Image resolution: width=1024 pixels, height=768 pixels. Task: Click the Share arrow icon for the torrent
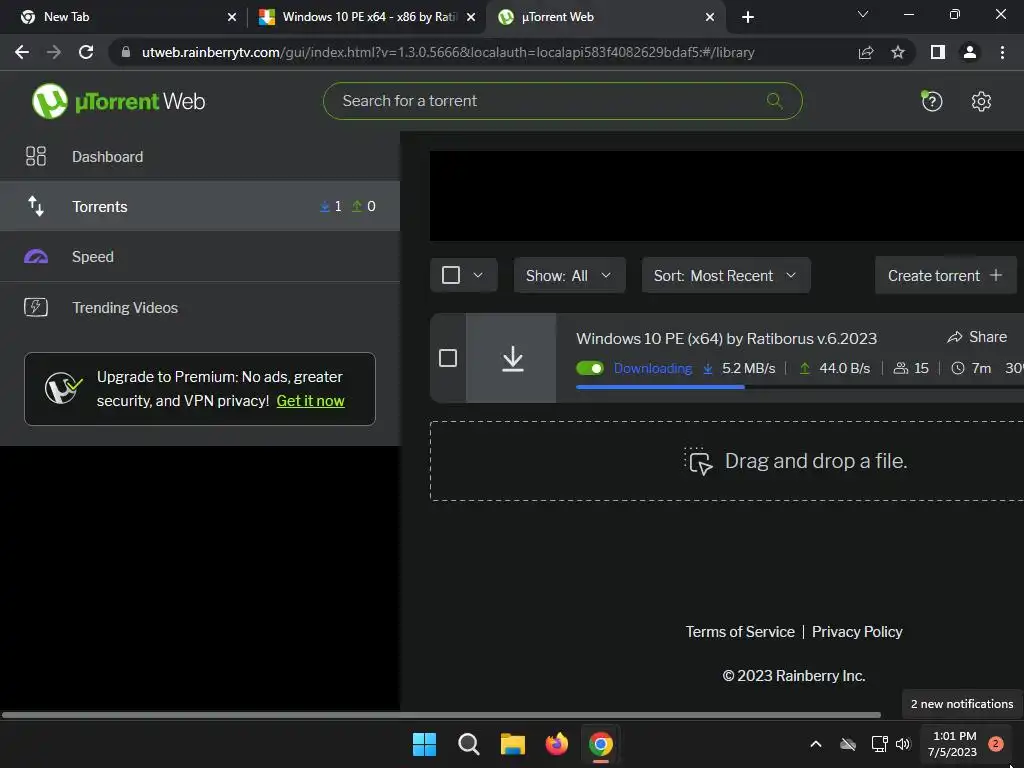(955, 337)
